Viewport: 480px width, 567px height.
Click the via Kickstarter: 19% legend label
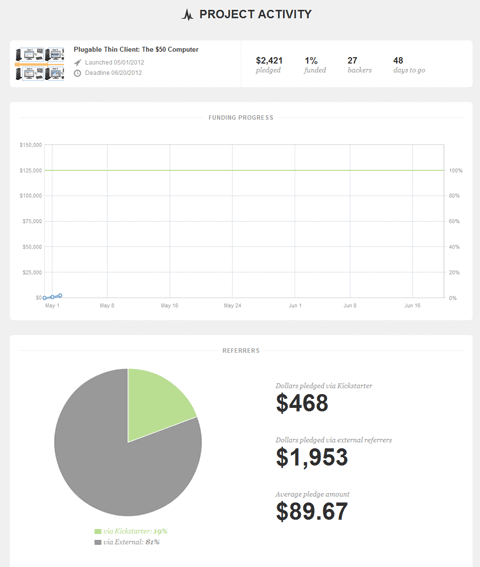coord(135,531)
